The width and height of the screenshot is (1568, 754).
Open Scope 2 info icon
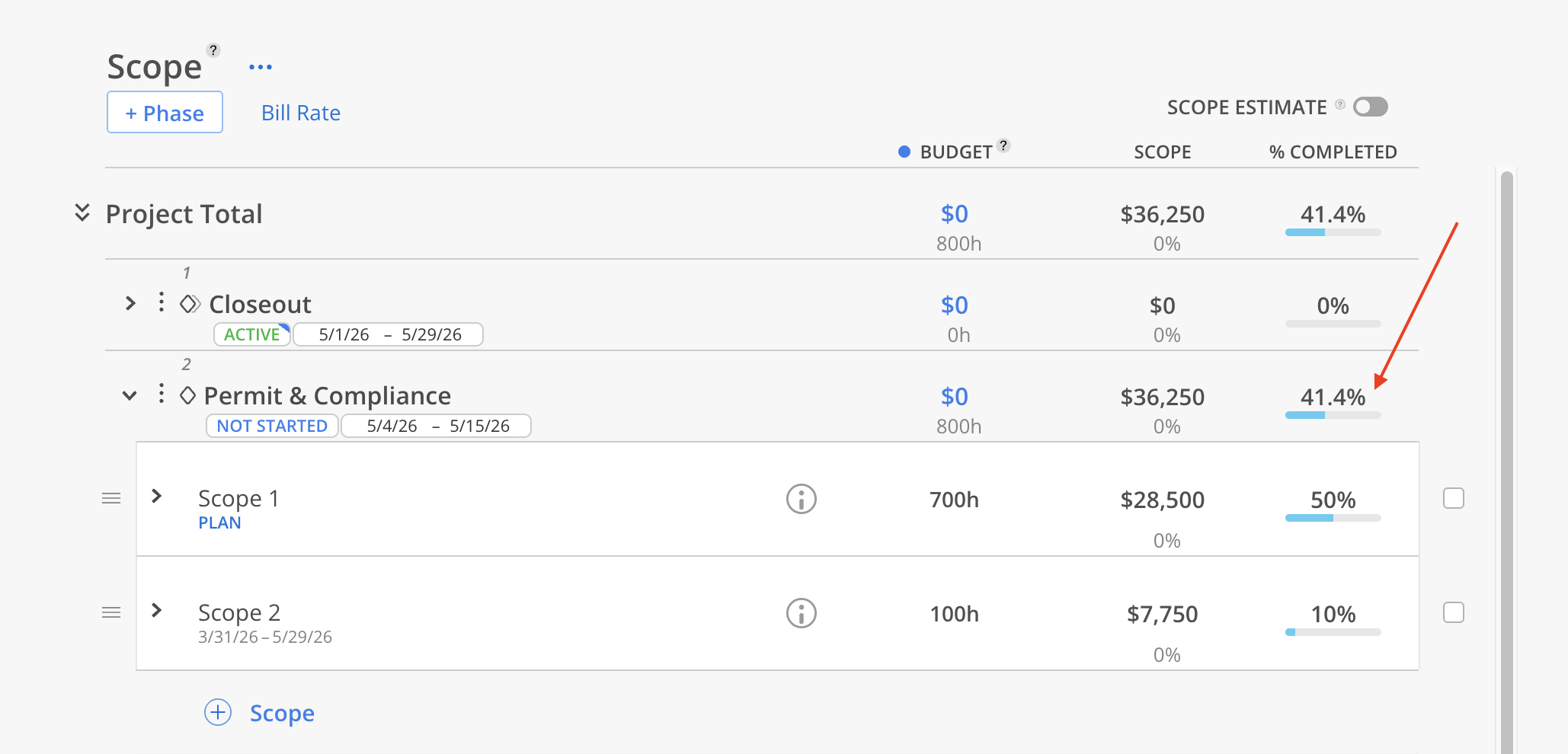click(x=801, y=614)
